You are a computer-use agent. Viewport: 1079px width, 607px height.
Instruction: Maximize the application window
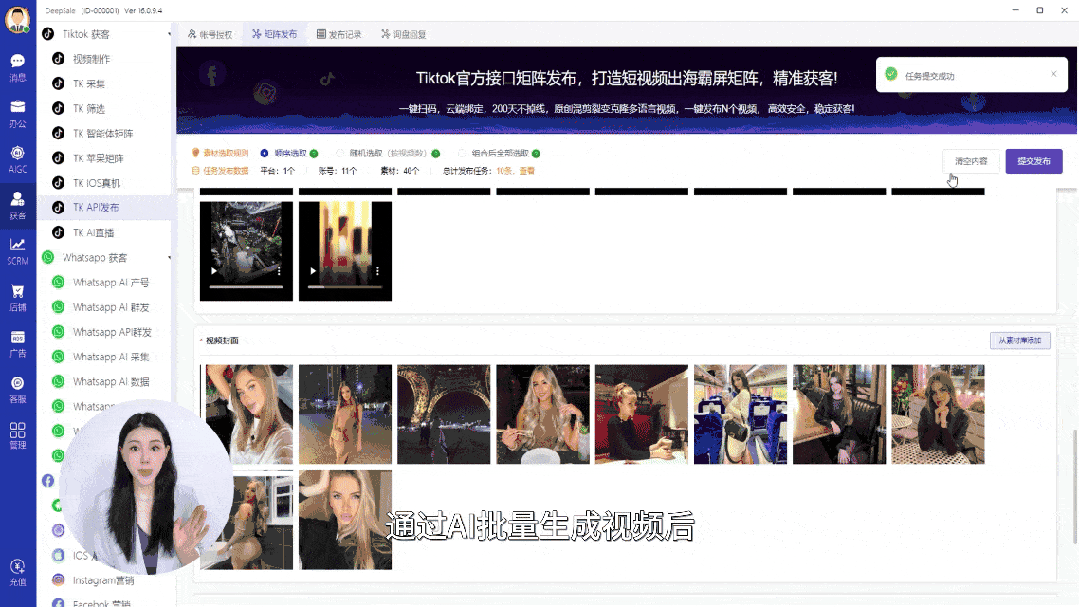(x=1040, y=10)
